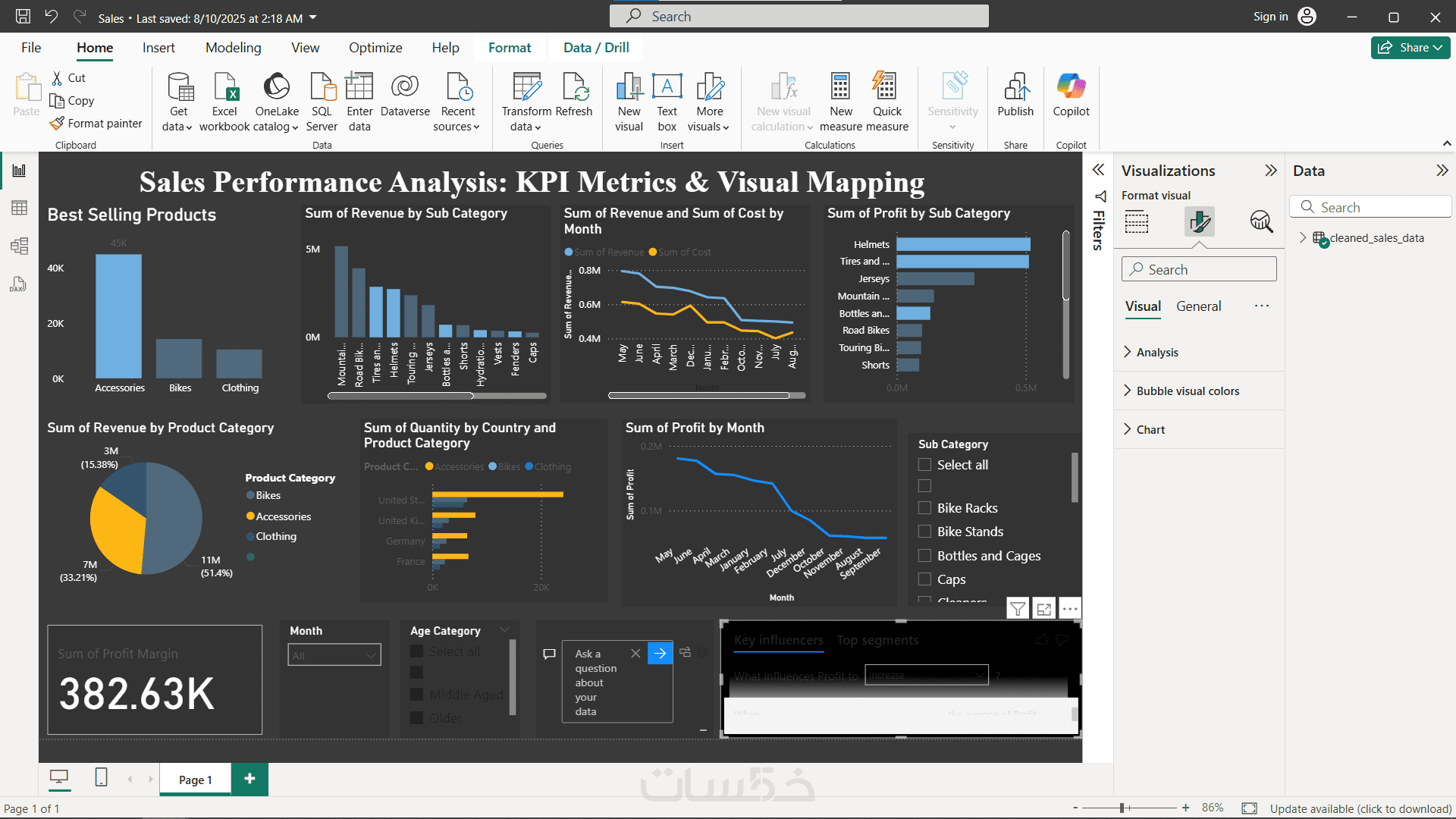
Task: Expand the Bubble visual colors section
Action: pos(1187,391)
